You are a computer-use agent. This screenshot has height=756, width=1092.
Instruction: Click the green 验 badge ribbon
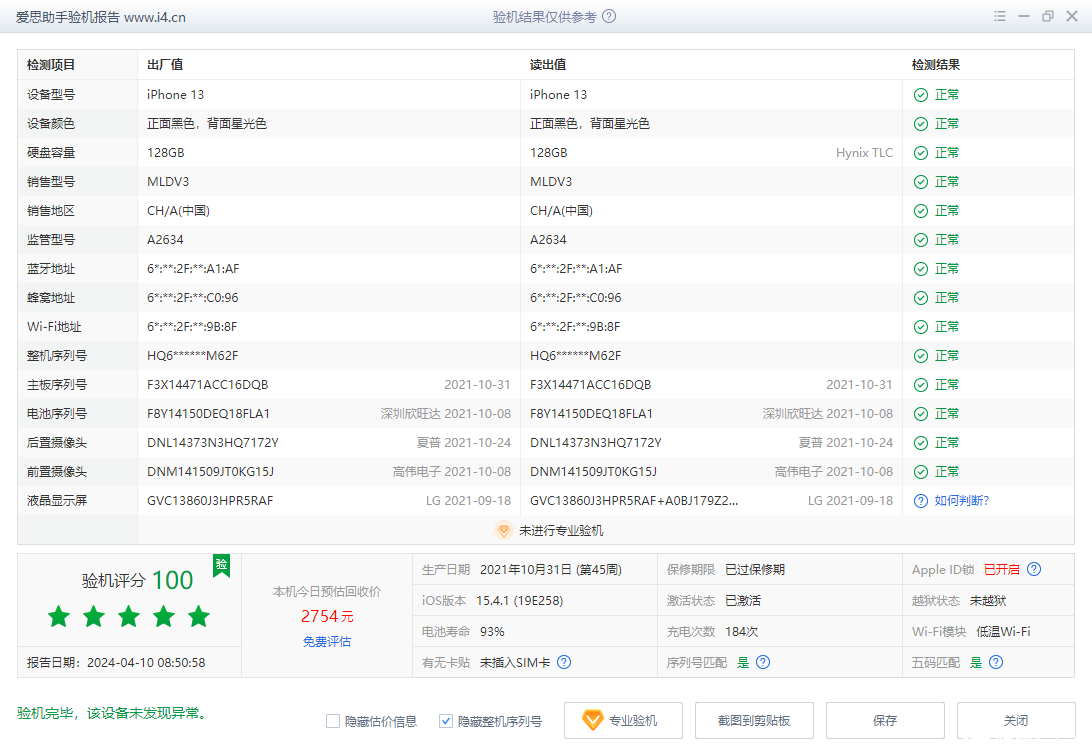click(221, 565)
